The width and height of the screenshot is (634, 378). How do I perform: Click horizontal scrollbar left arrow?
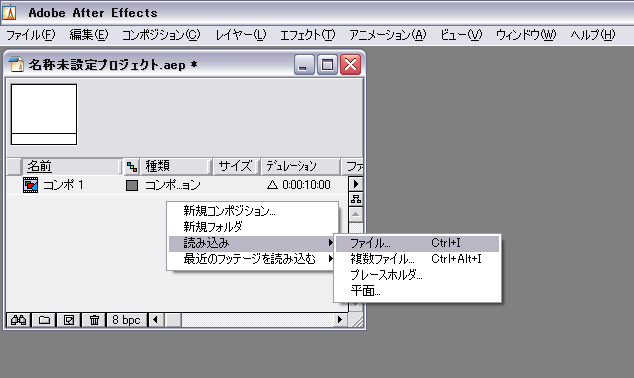155,320
